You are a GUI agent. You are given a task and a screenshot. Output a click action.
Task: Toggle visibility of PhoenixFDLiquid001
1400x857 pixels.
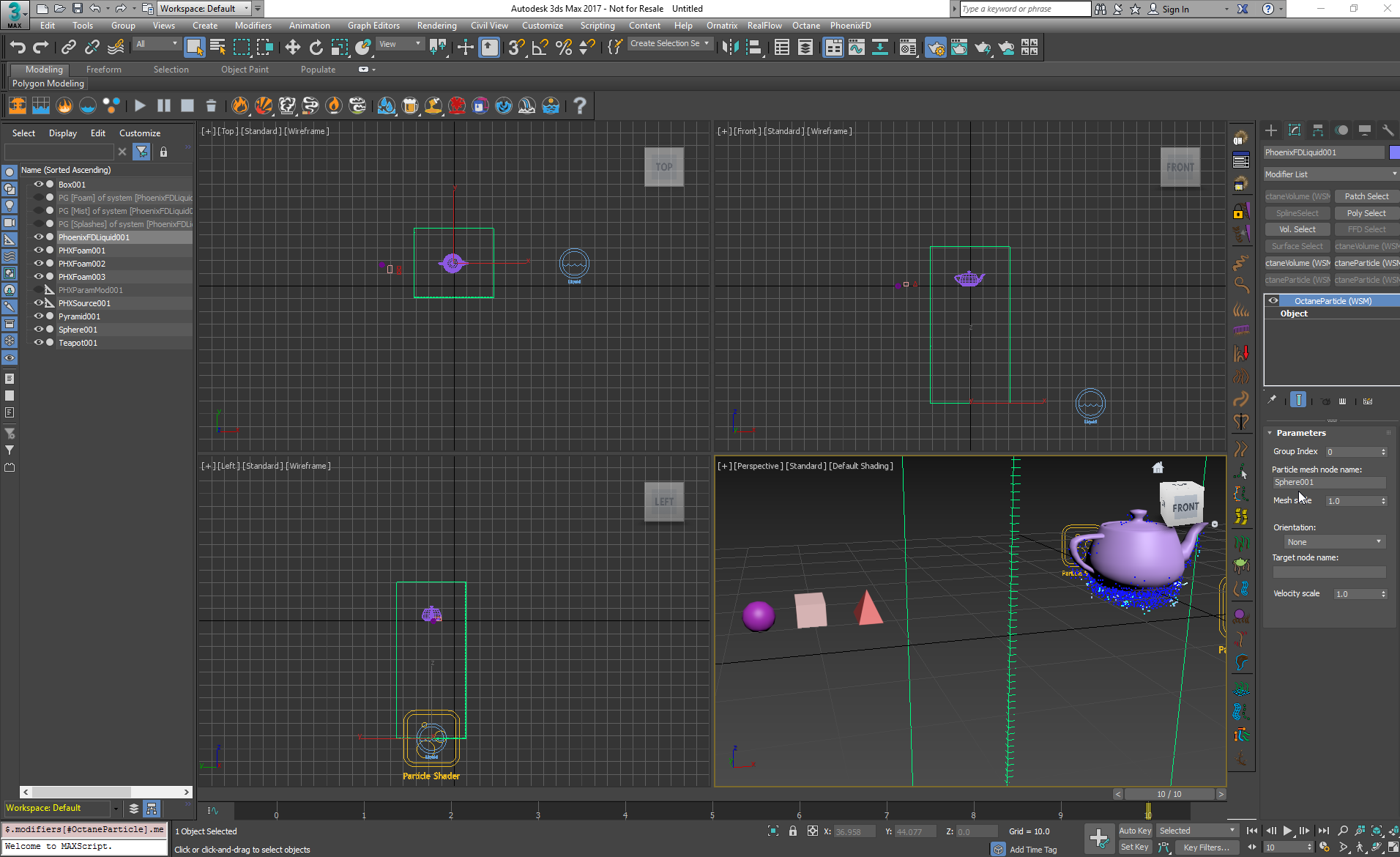coord(39,237)
